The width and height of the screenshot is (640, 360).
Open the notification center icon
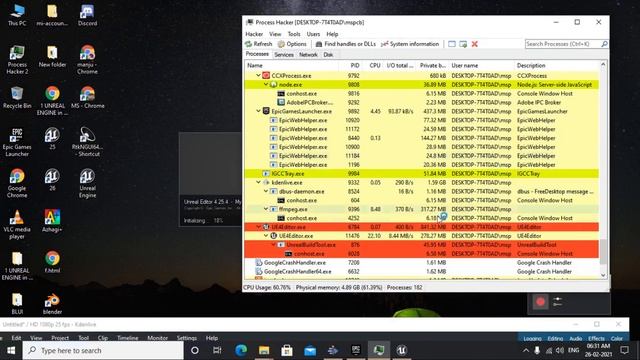coord(624,350)
